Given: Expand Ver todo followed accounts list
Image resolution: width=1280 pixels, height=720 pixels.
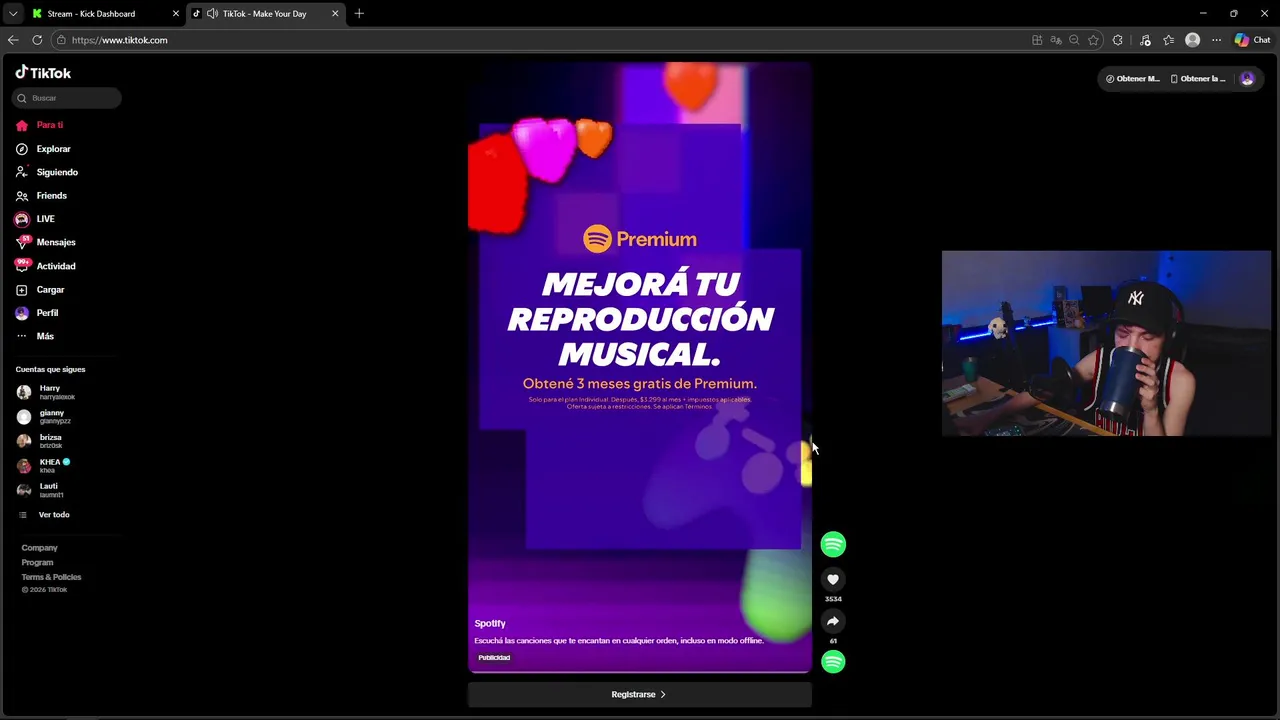Looking at the screenshot, I should click(x=53, y=515).
